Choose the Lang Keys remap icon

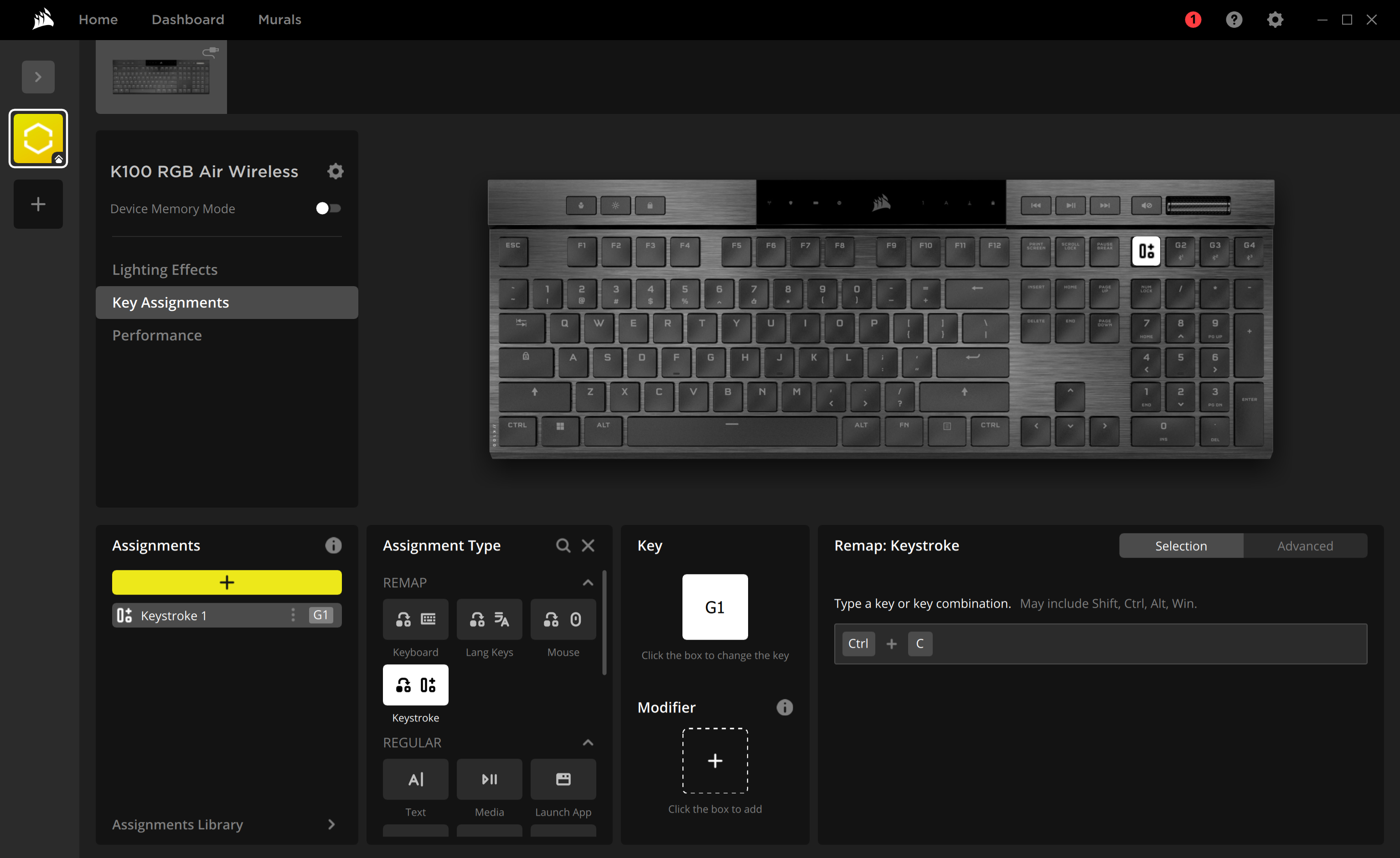(489, 619)
